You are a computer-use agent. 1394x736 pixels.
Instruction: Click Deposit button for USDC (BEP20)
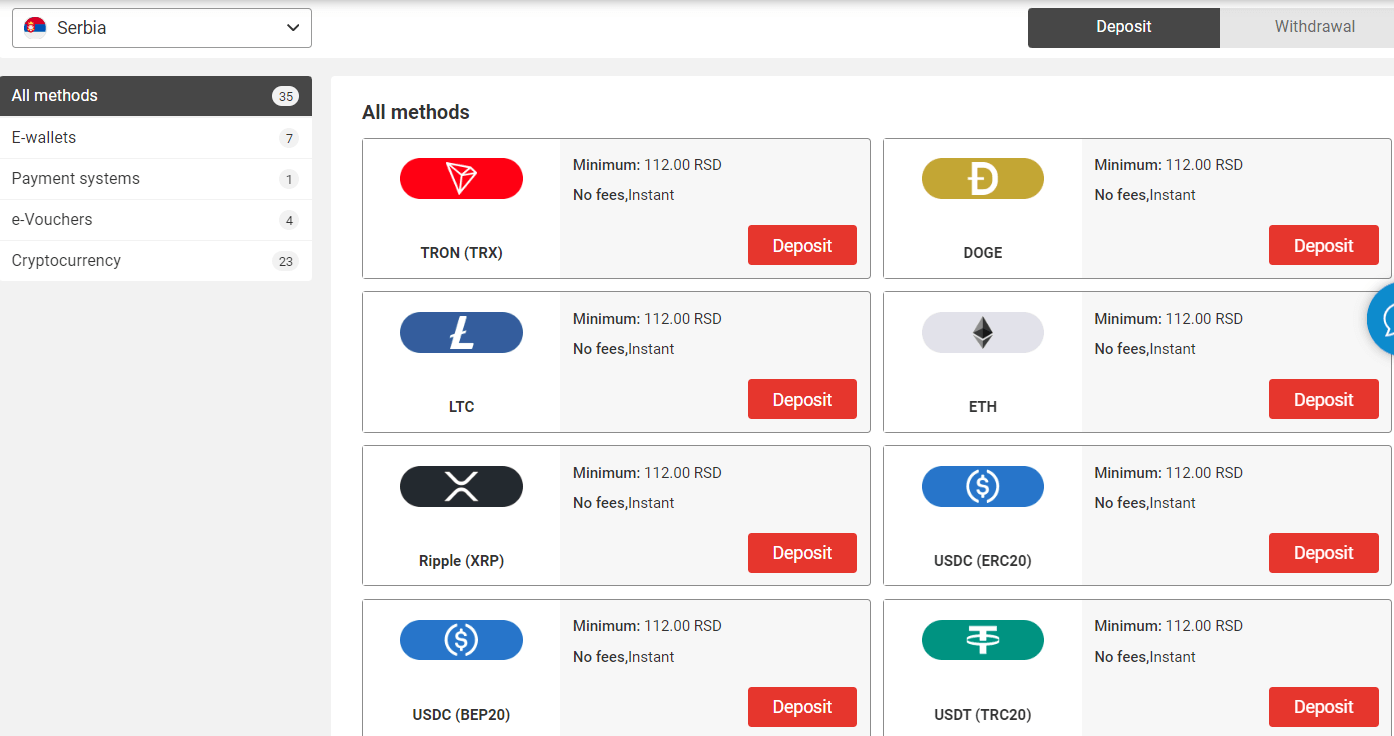(x=802, y=707)
